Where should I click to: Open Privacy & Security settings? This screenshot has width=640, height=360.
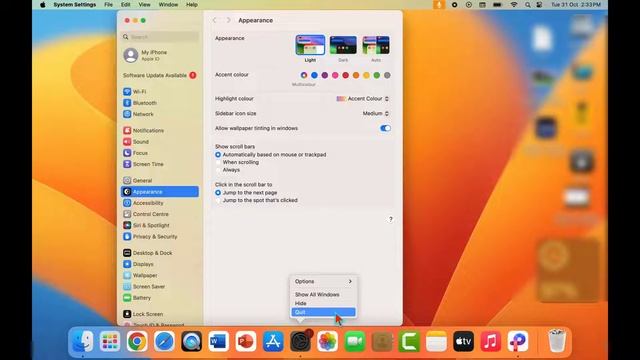coord(160,236)
